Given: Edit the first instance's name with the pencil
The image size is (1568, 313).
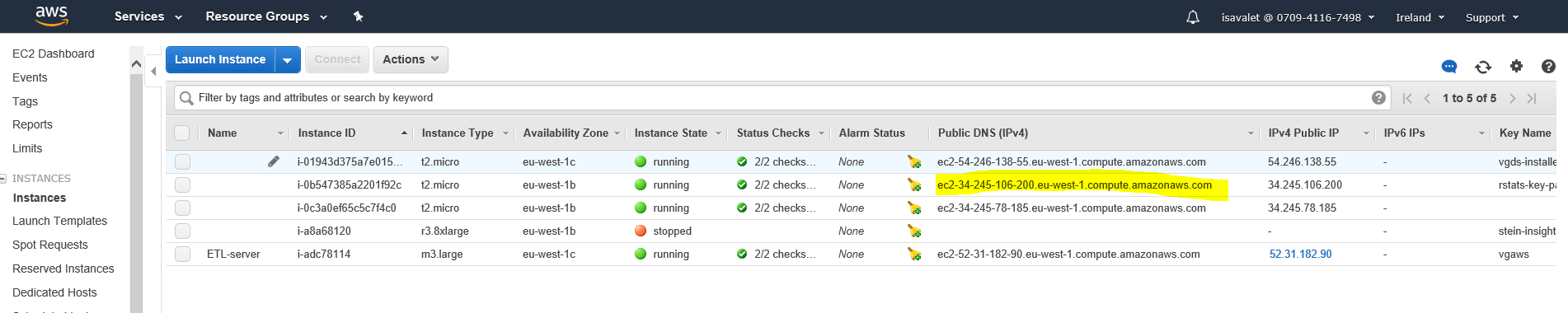Looking at the screenshot, I should (274, 161).
